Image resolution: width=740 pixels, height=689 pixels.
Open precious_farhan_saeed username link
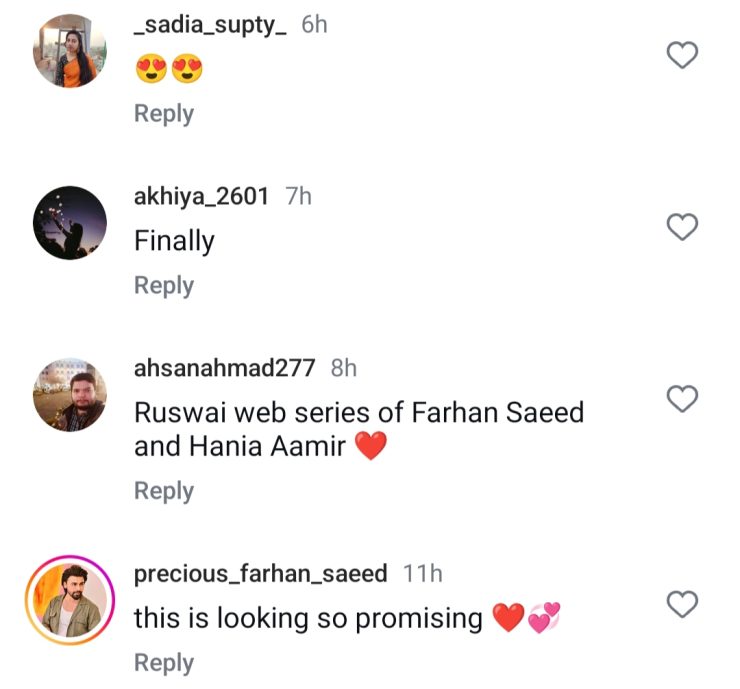pyautogui.click(x=261, y=574)
